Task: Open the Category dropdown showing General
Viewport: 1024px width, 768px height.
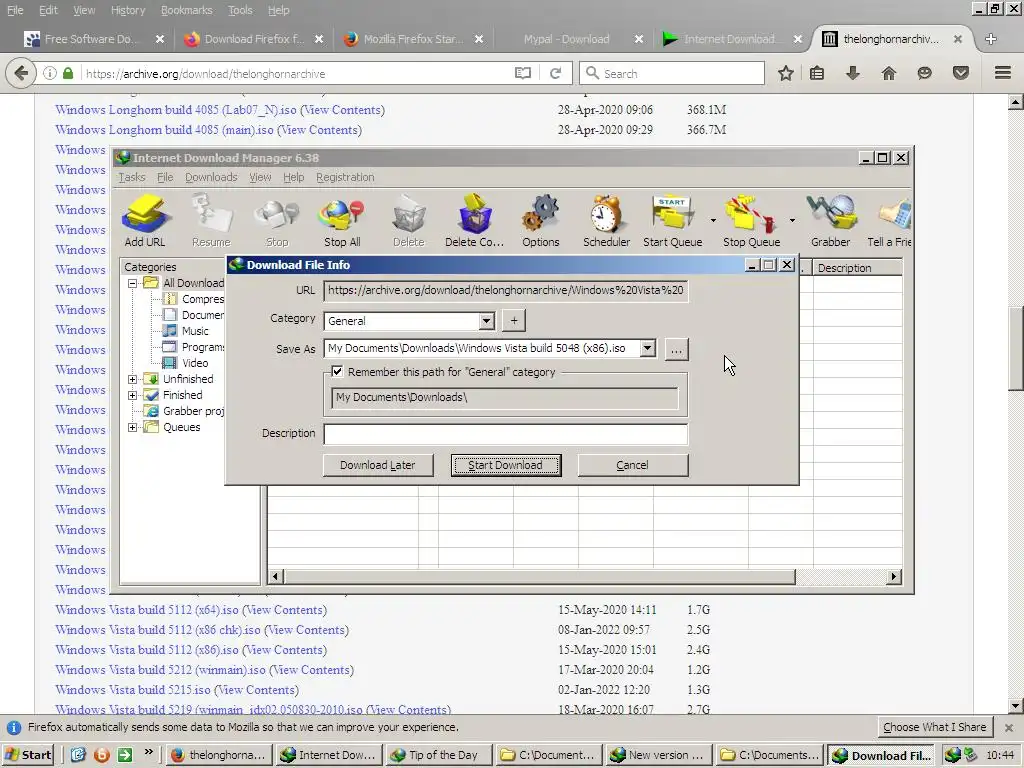Action: pyautogui.click(x=487, y=321)
